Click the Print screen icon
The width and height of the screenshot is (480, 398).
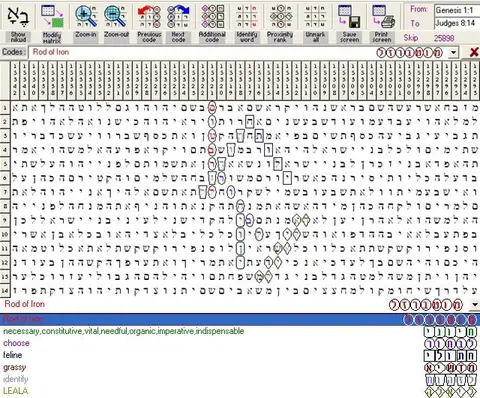point(383,16)
